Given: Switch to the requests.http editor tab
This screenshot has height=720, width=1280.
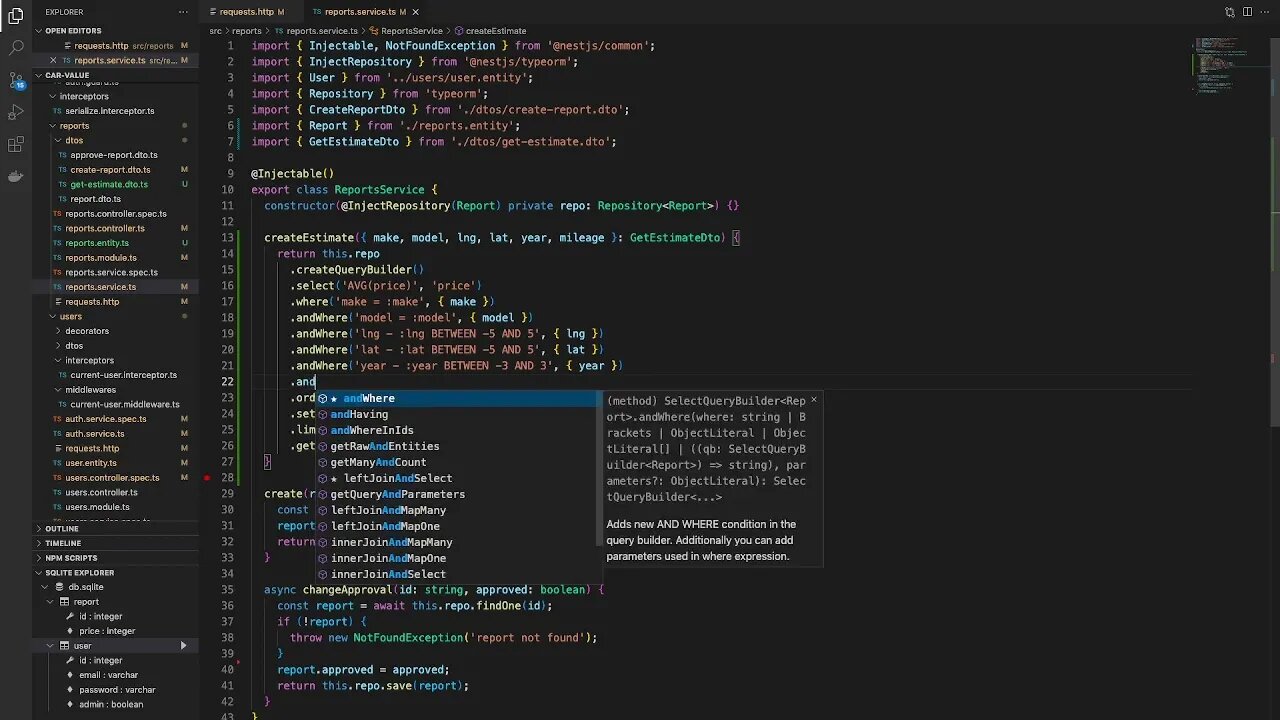Looking at the screenshot, I should pyautogui.click(x=246, y=12).
